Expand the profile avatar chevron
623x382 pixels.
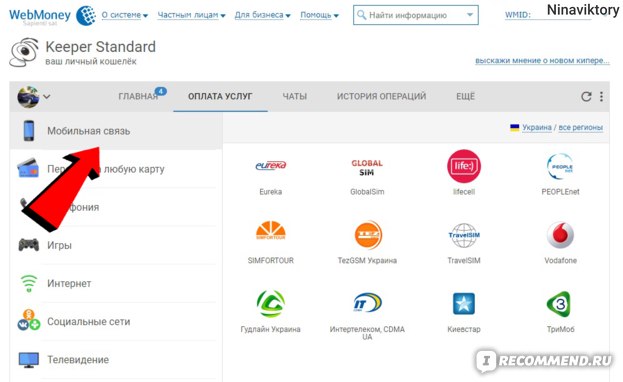(46, 97)
